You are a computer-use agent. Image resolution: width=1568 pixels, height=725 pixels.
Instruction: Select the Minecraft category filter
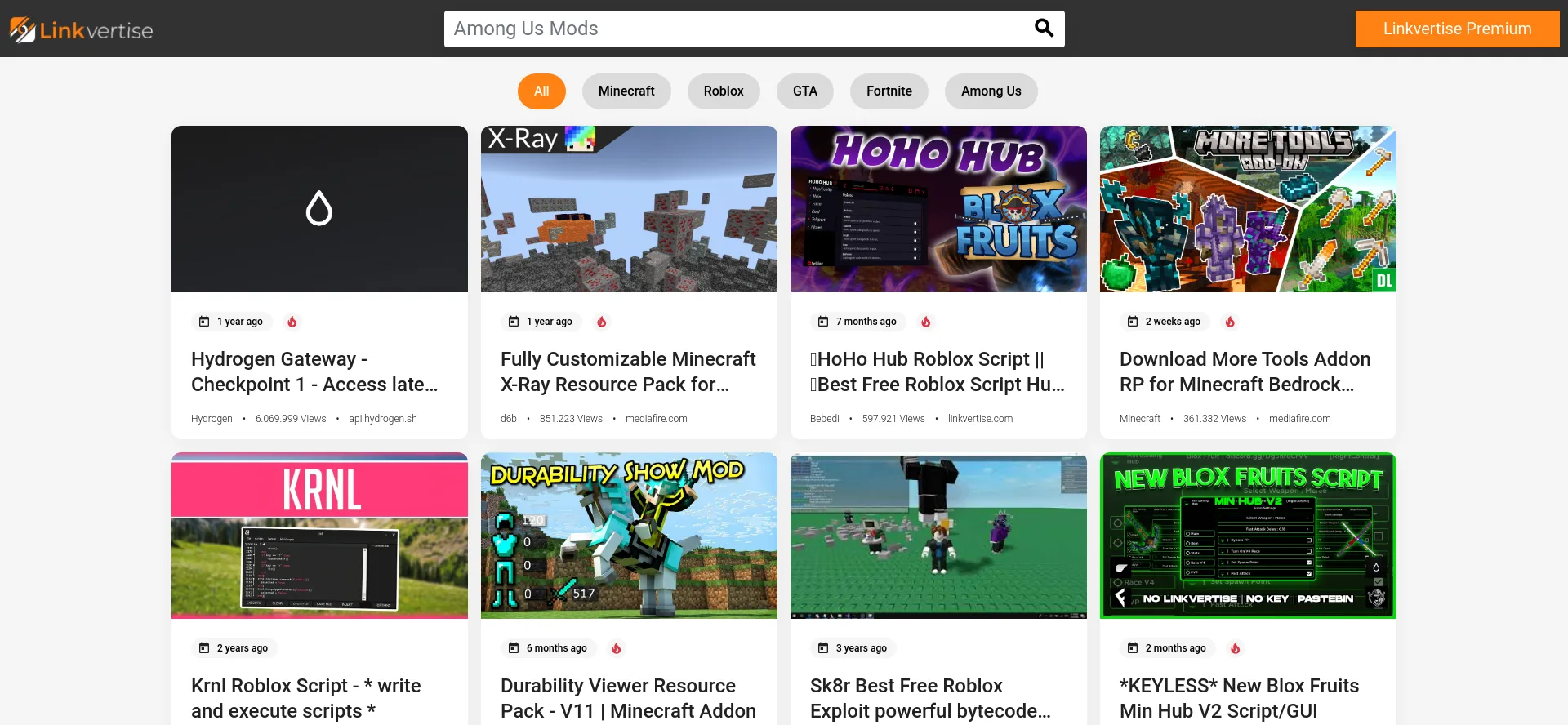pyautogui.click(x=626, y=91)
